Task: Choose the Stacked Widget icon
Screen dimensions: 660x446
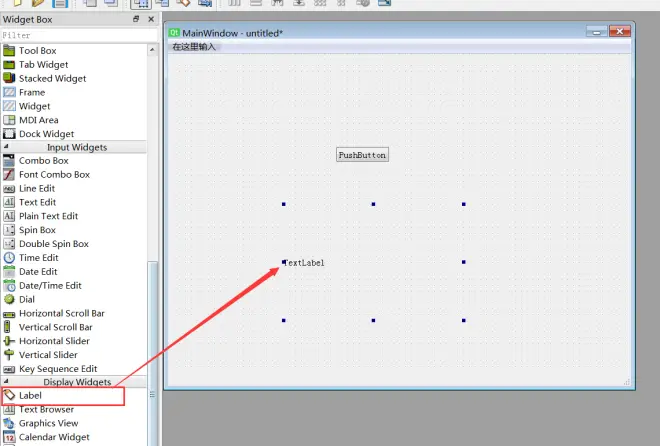Action: 9,78
